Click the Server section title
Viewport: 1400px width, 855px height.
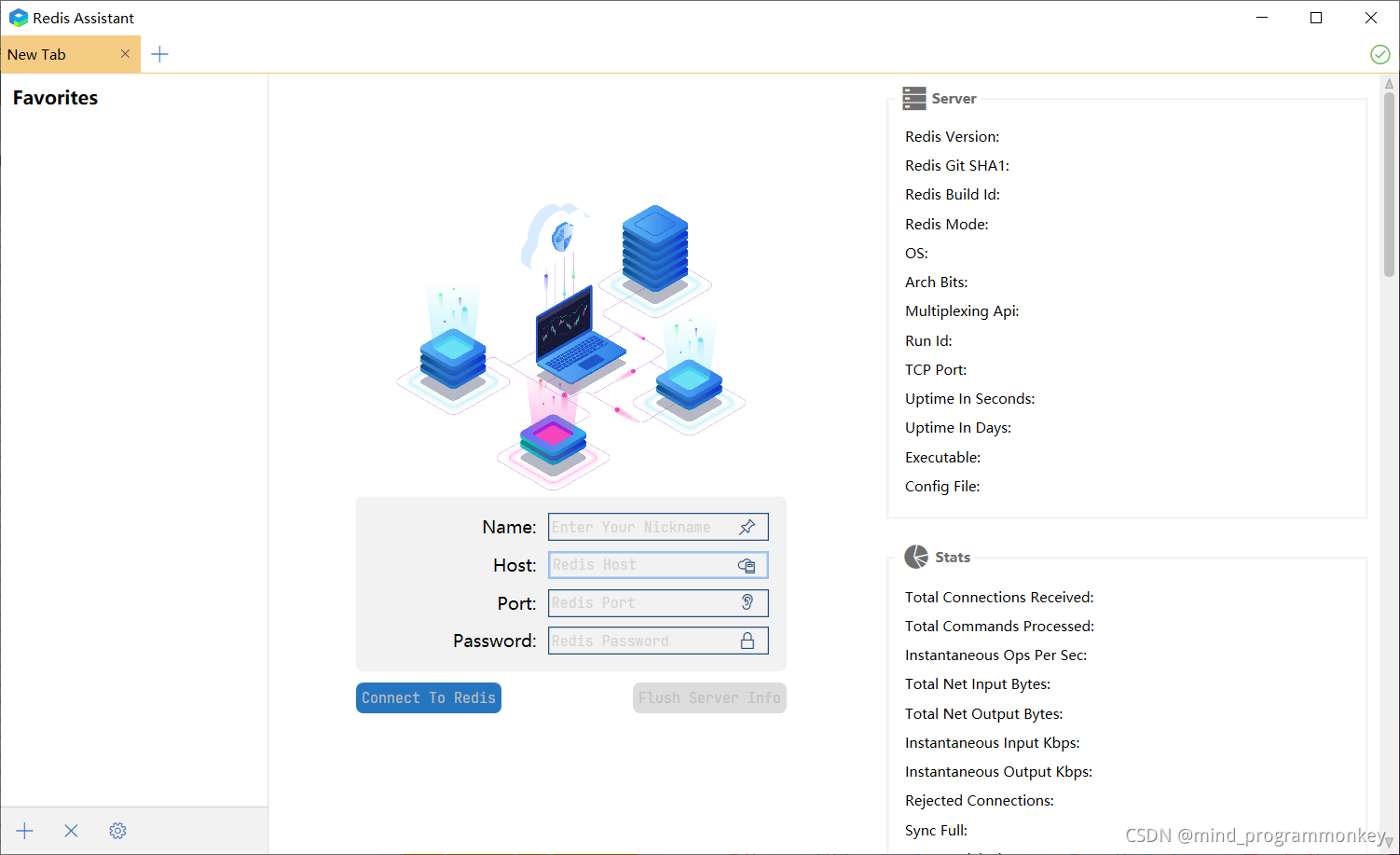(954, 99)
